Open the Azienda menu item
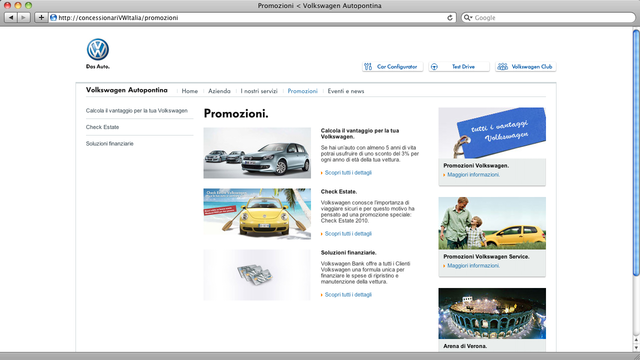640x360 pixels. (x=219, y=91)
